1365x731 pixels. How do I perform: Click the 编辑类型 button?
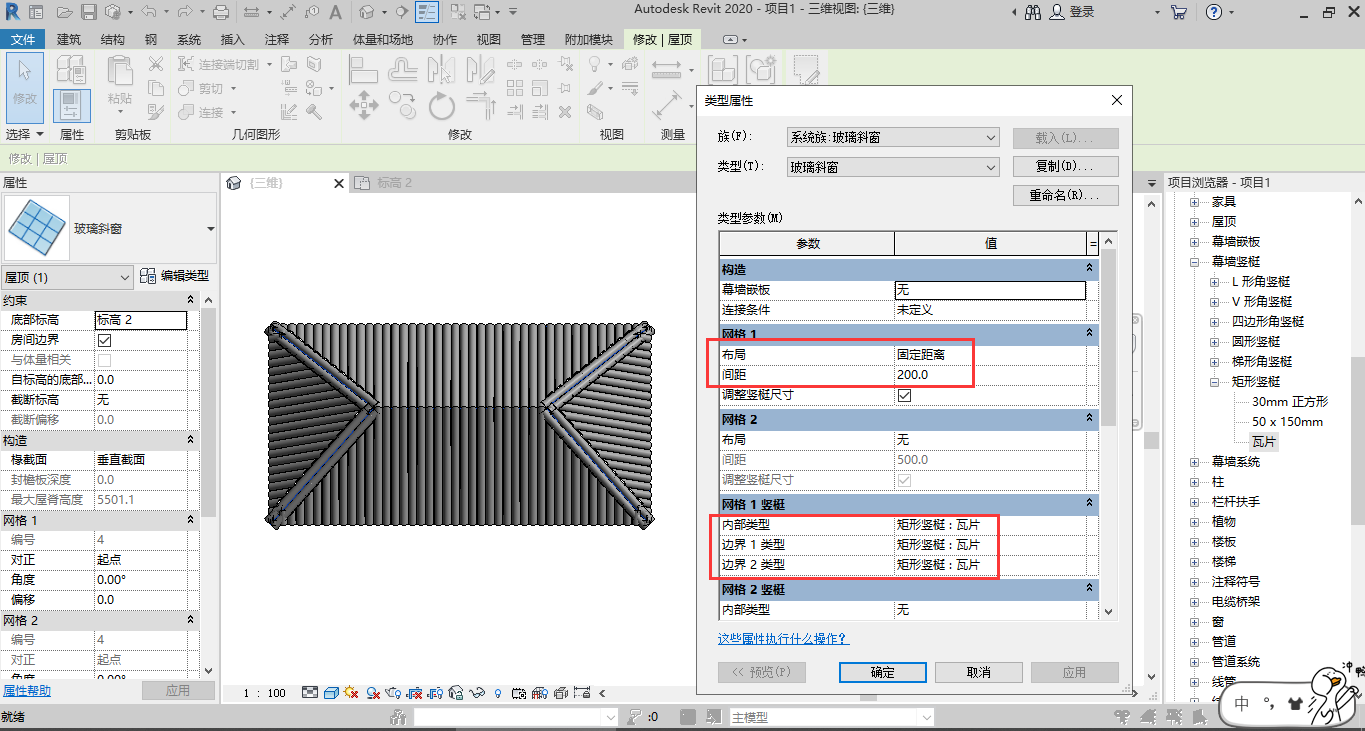click(175, 276)
